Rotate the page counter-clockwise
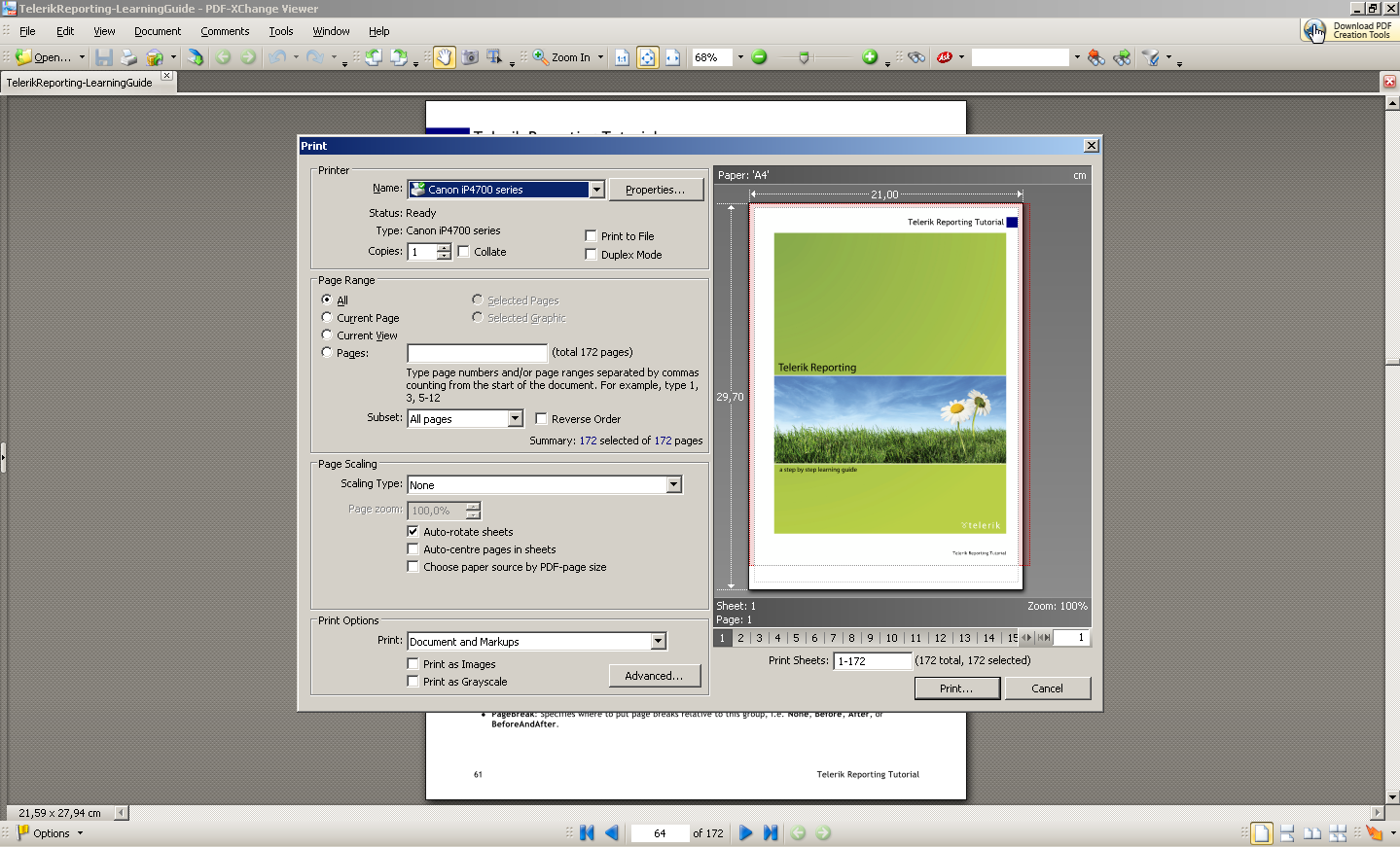The image size is (1400, 847). 374,57
